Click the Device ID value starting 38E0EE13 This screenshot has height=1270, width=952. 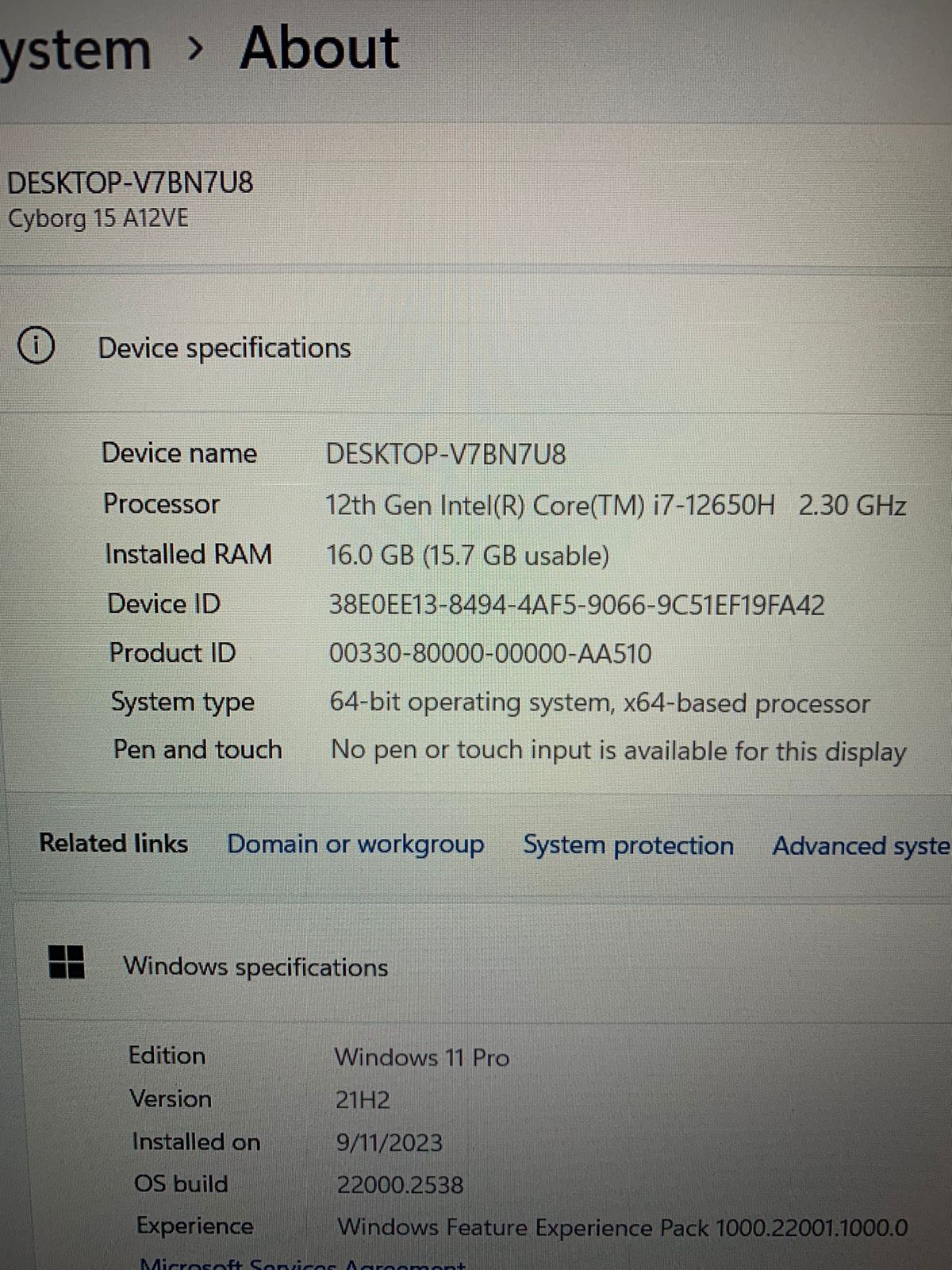576,606
